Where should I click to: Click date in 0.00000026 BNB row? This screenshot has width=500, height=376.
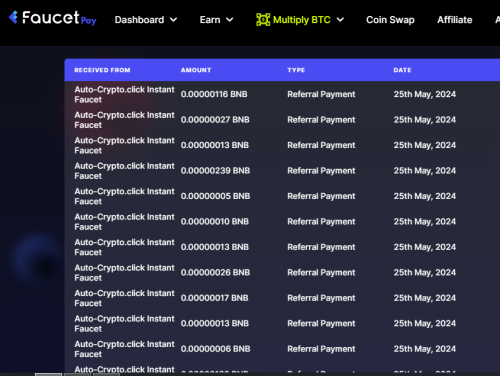[425, 272]
